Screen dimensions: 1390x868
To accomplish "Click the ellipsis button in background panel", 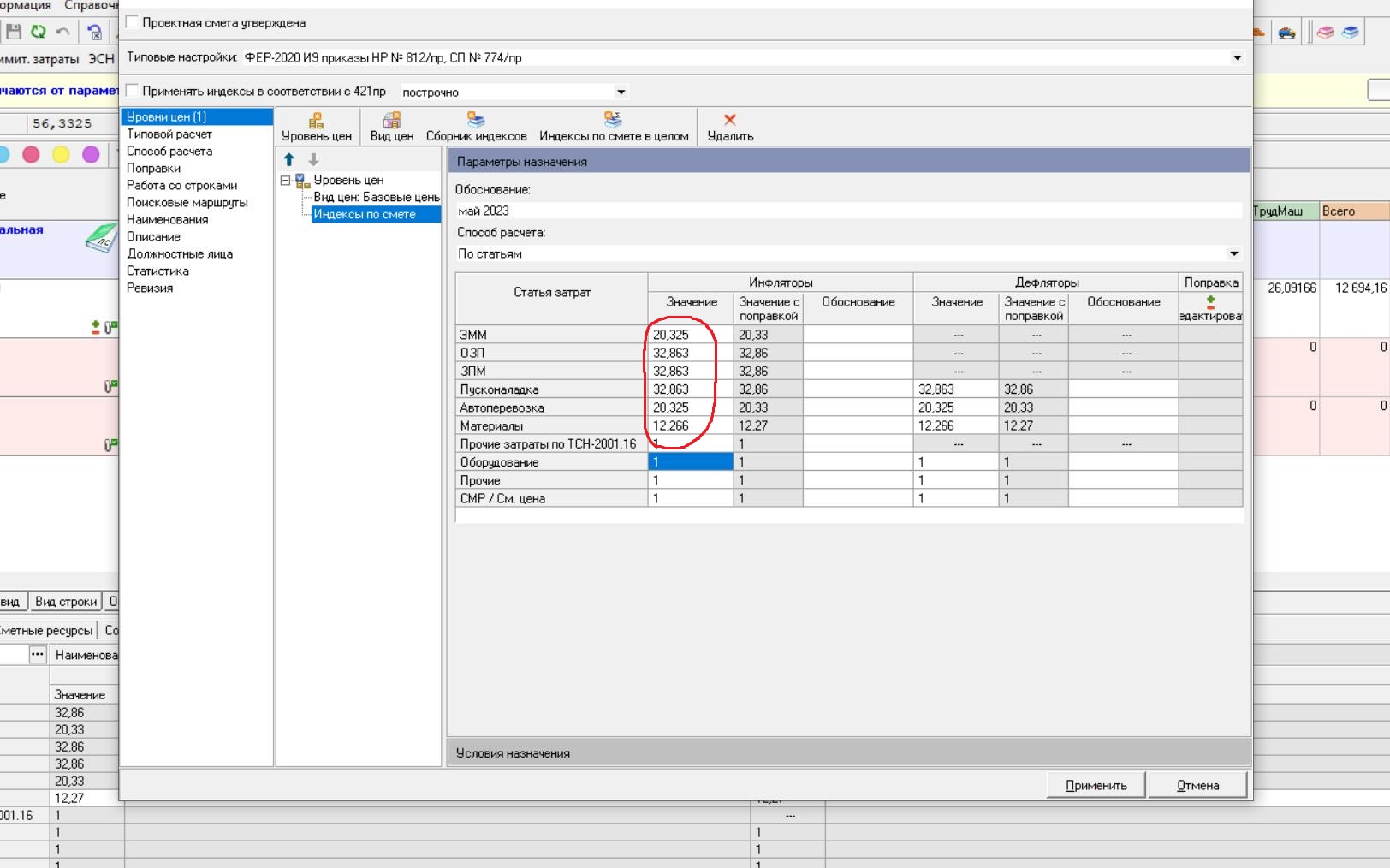I will [x=37, y=654].
